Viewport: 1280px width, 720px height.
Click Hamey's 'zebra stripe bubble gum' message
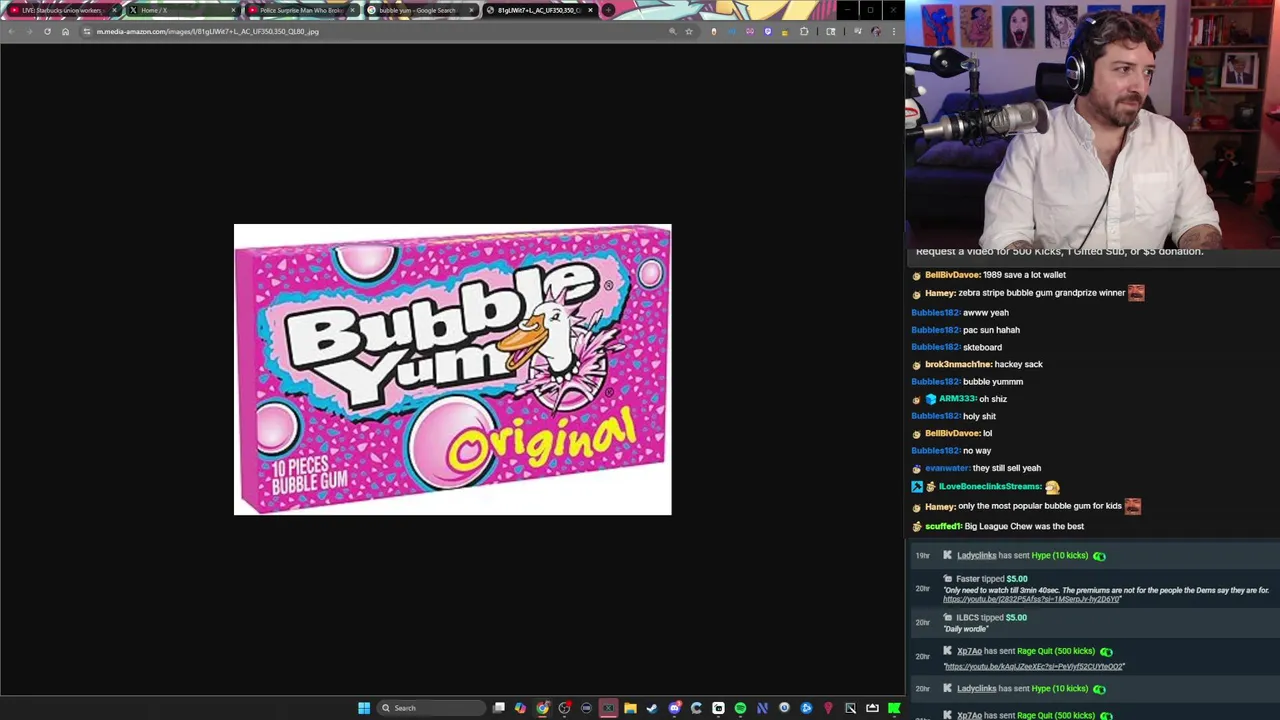(1041, 293)
